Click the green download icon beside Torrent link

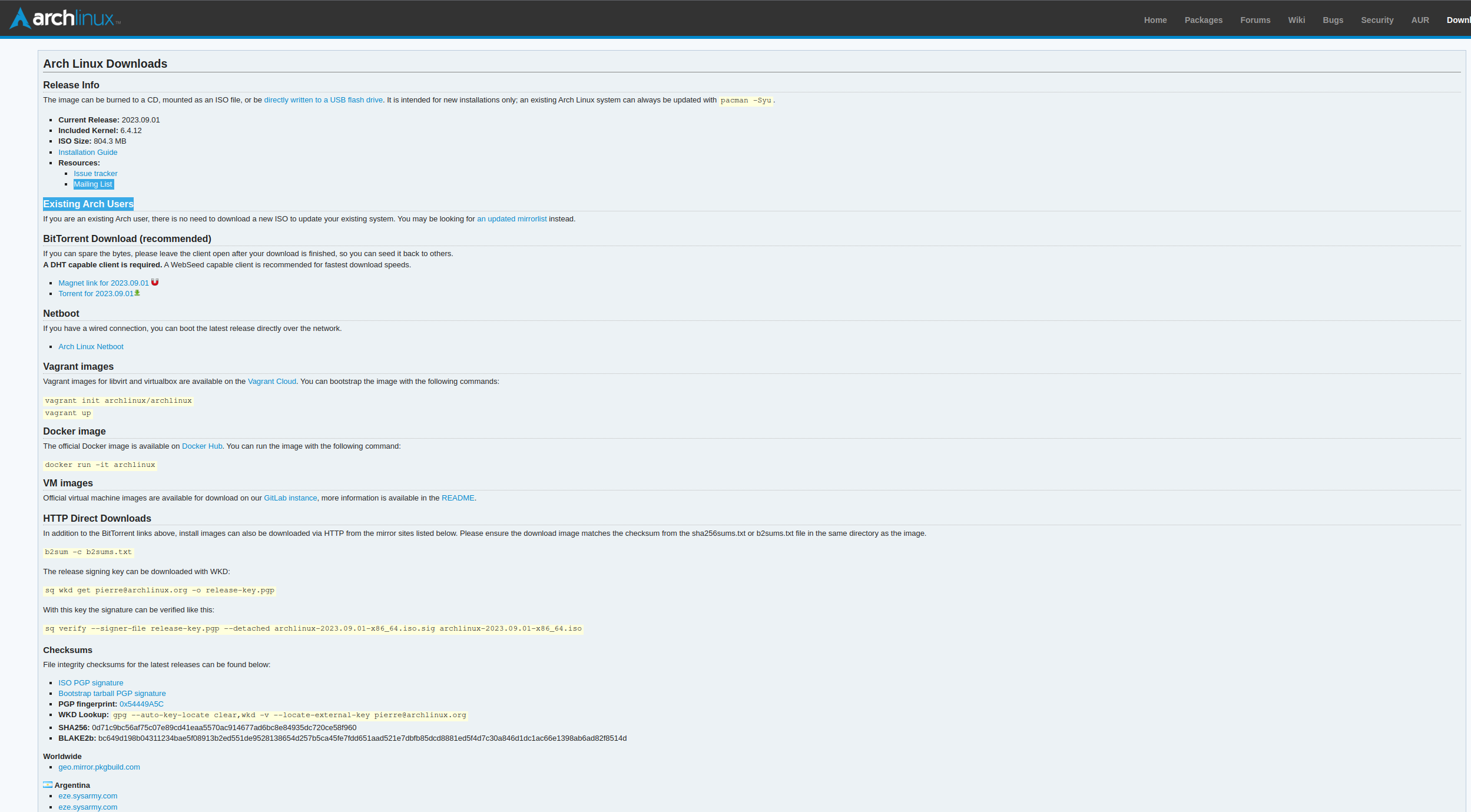[137, 293]
